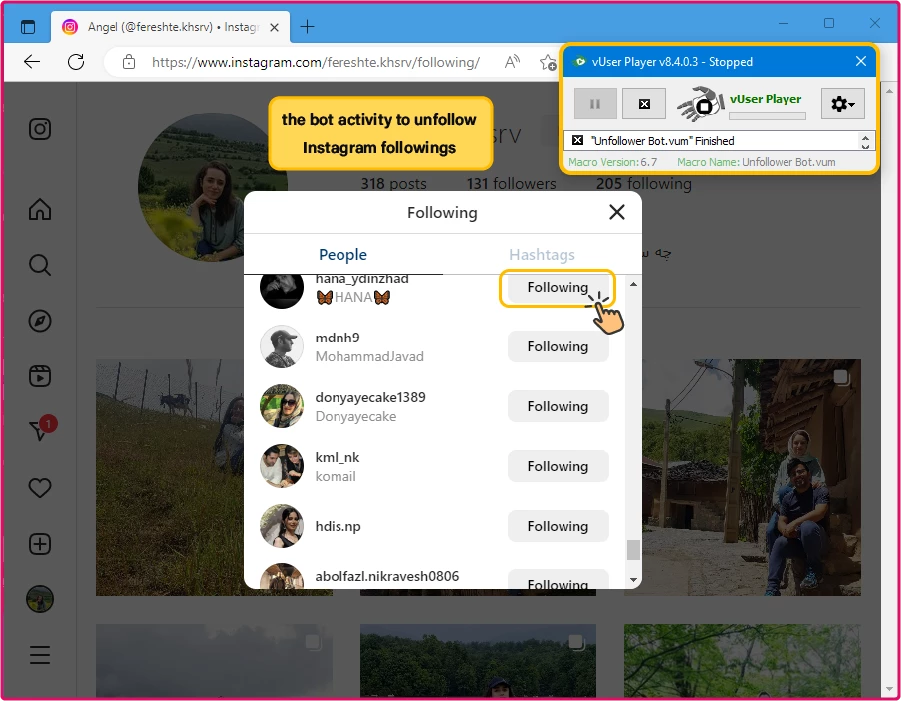Click Following button for abolfazl.nikravesh0806
Screen dimensions: 901x701
coord(557,580)
